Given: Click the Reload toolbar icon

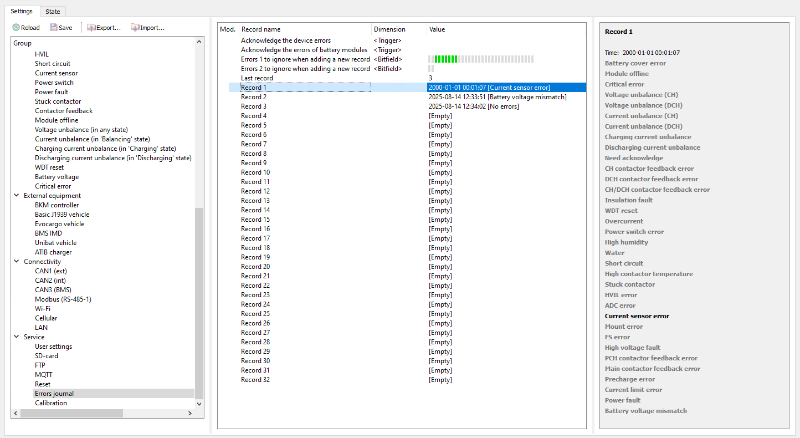Looking at the screenshot, I should coord(16,28).
